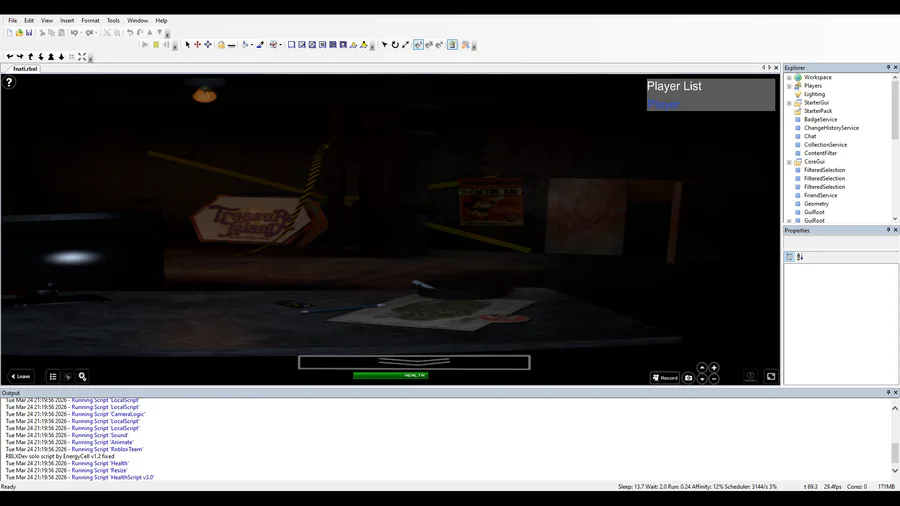The height and width of the screenshot is (506, 900).
Task: Click the Open file folder icon
Action: (19, 33)
